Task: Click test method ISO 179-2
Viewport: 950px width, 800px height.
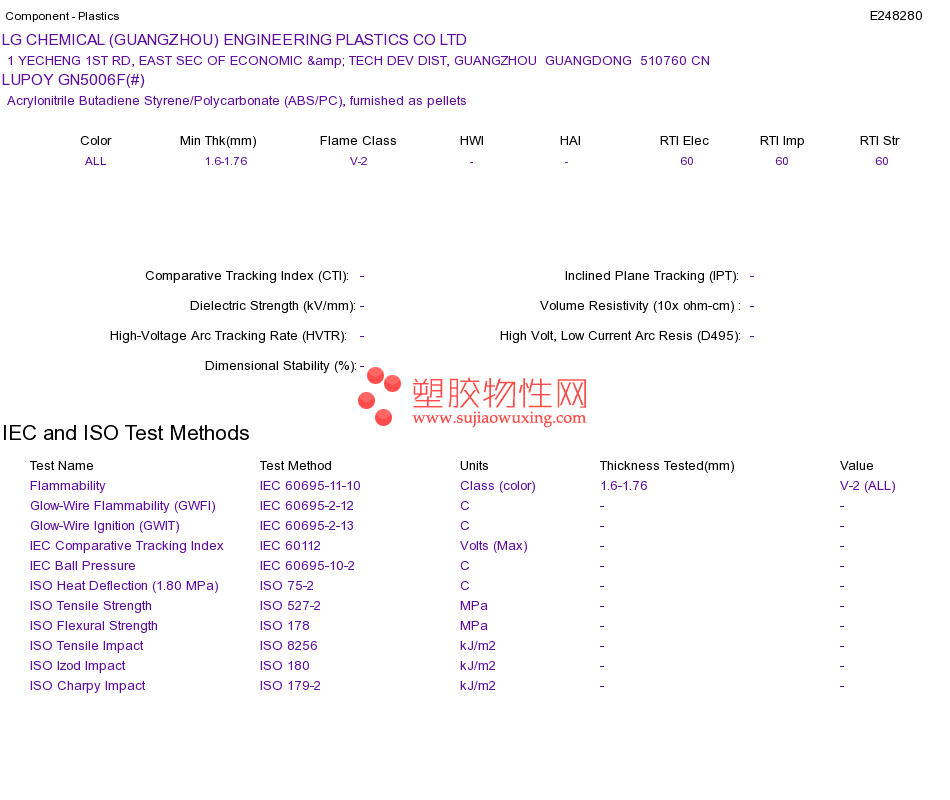Action: tap(290, 686)
